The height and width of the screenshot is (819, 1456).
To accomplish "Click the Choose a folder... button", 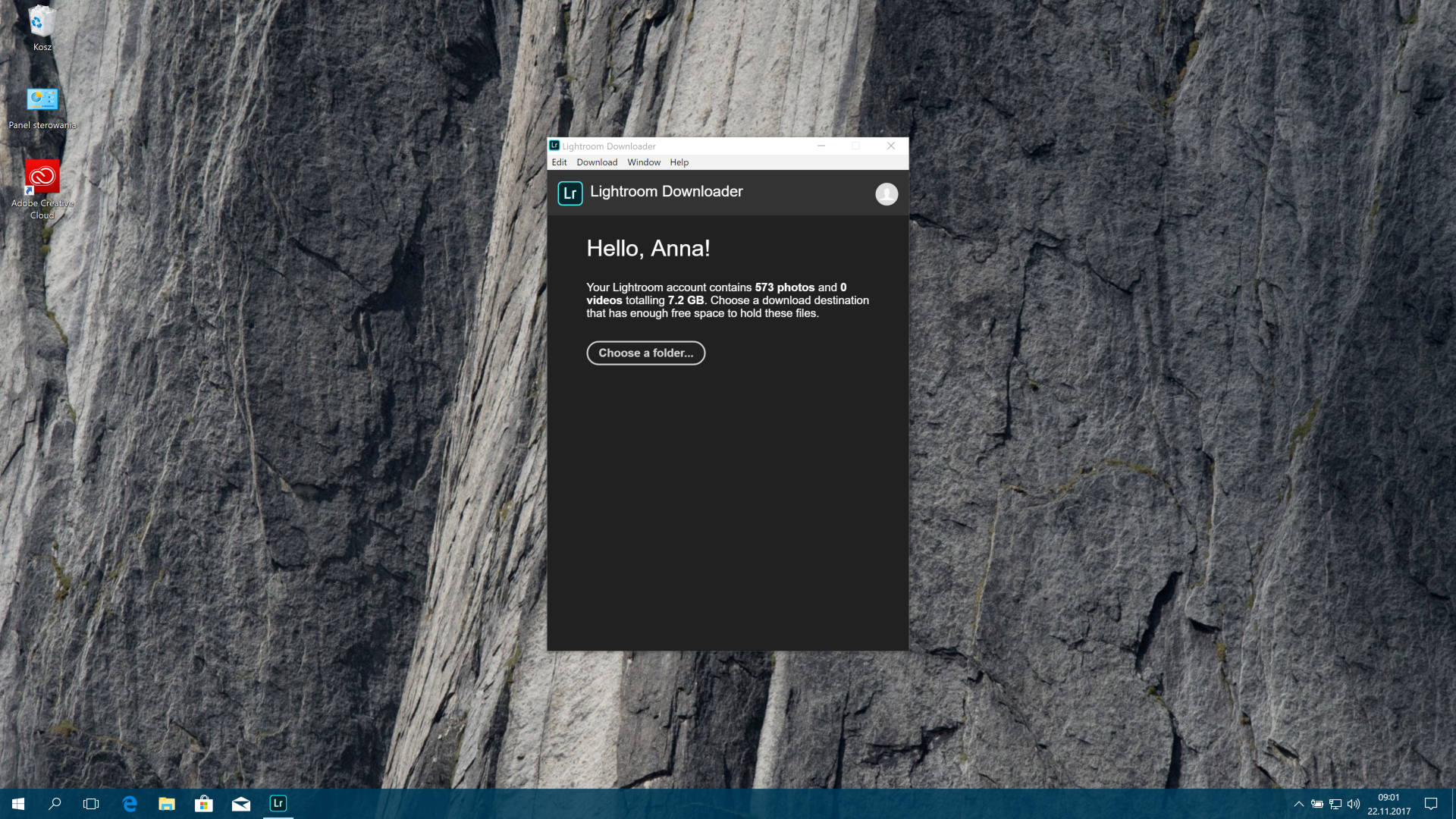I will pyautogui.click(x=646, y=353).
